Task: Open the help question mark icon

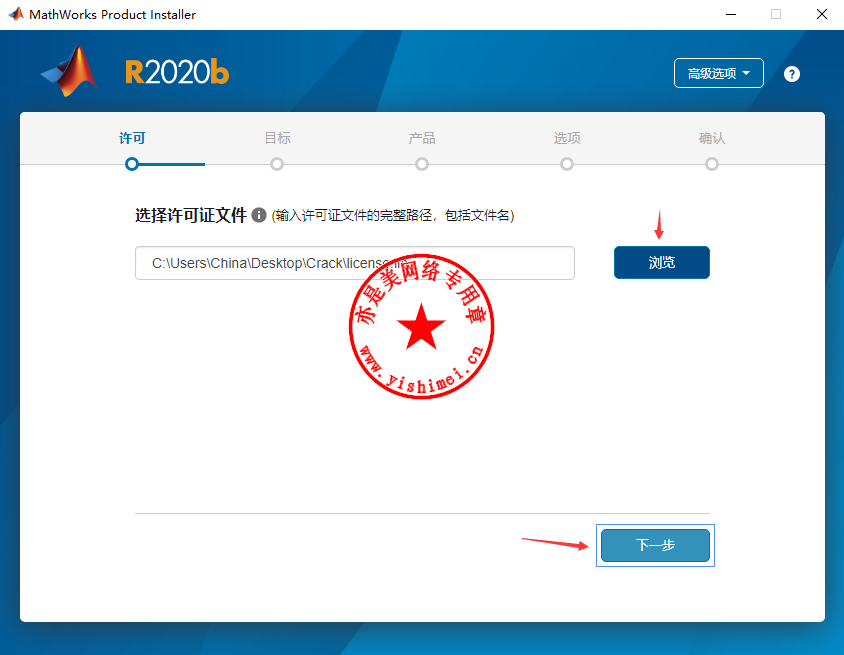Action: [x=791, y=74]
